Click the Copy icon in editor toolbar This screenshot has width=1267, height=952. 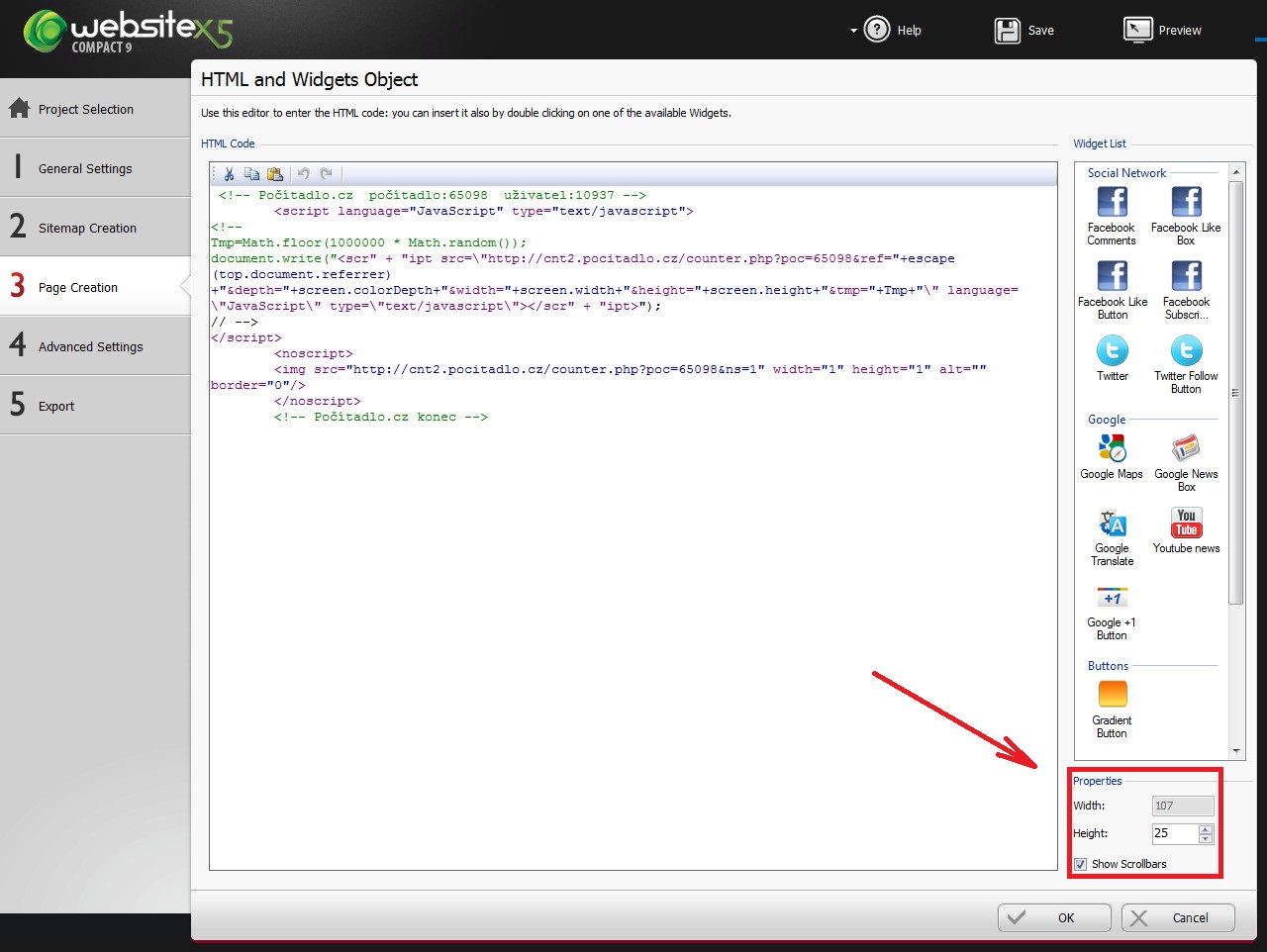tap(251, 174)
